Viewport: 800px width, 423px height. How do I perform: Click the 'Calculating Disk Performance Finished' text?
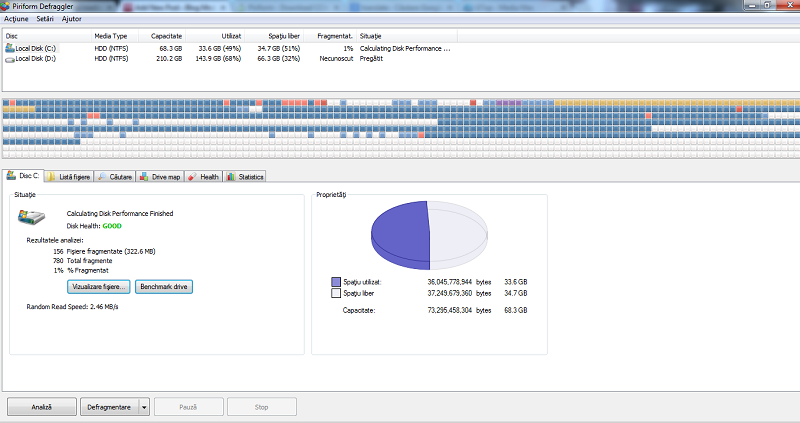point(120,214)
